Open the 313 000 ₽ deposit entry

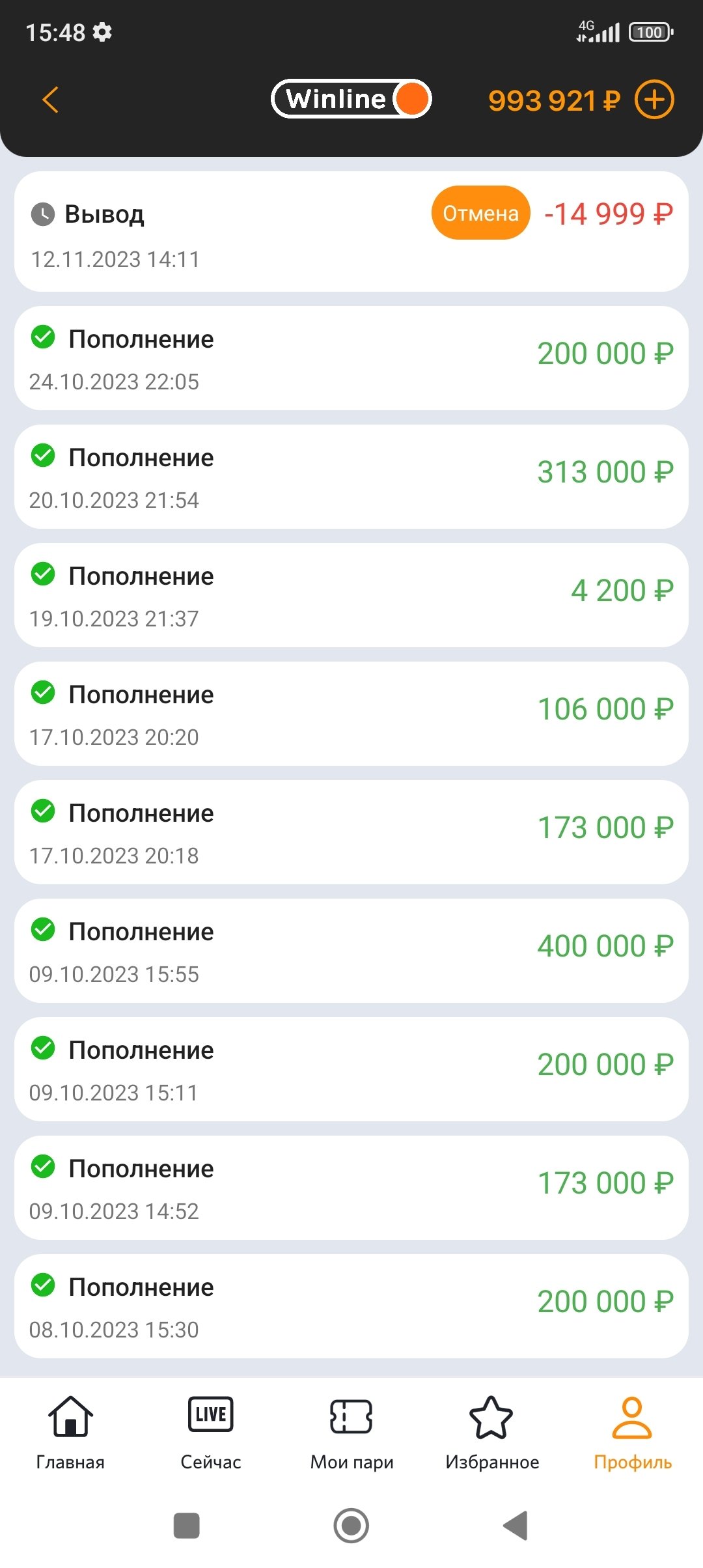(x=351, y=477)
